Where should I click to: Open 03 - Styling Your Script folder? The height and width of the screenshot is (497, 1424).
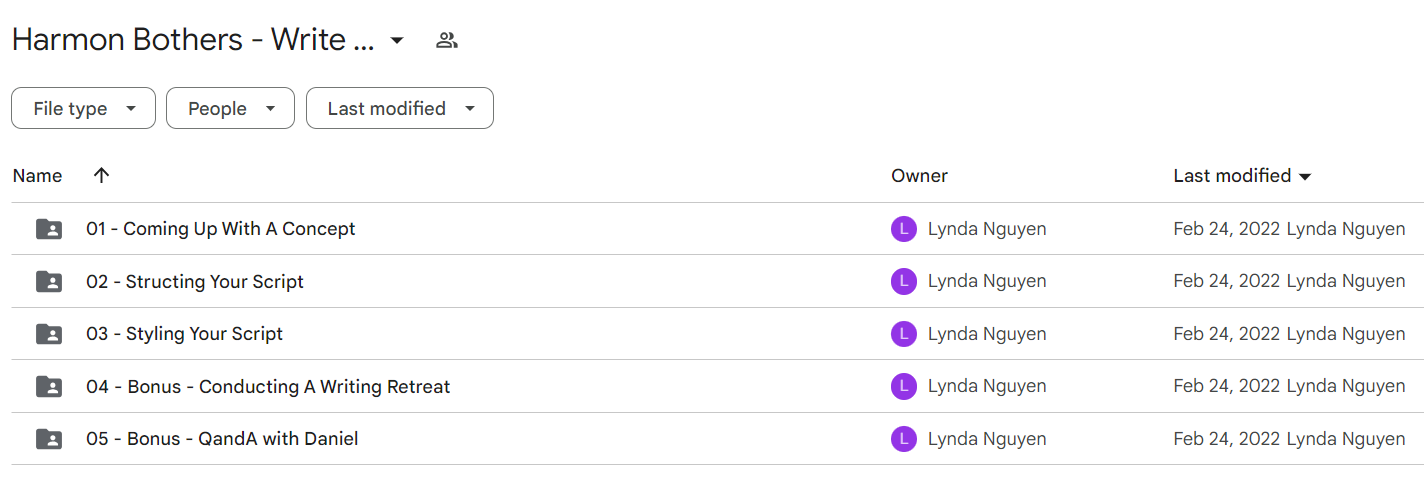click(x=184, y=334)
